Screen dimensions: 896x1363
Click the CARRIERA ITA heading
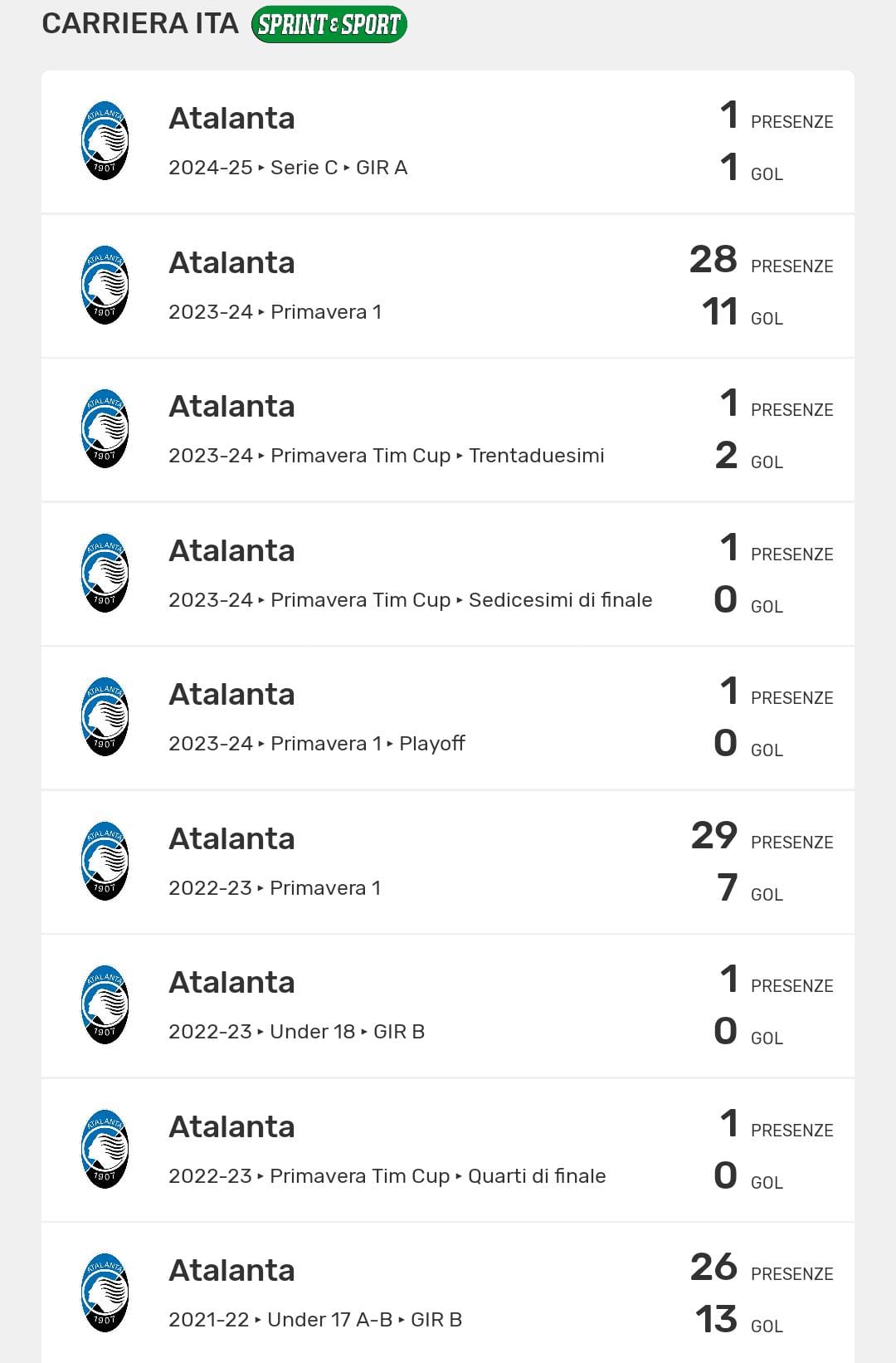(140, 24)
